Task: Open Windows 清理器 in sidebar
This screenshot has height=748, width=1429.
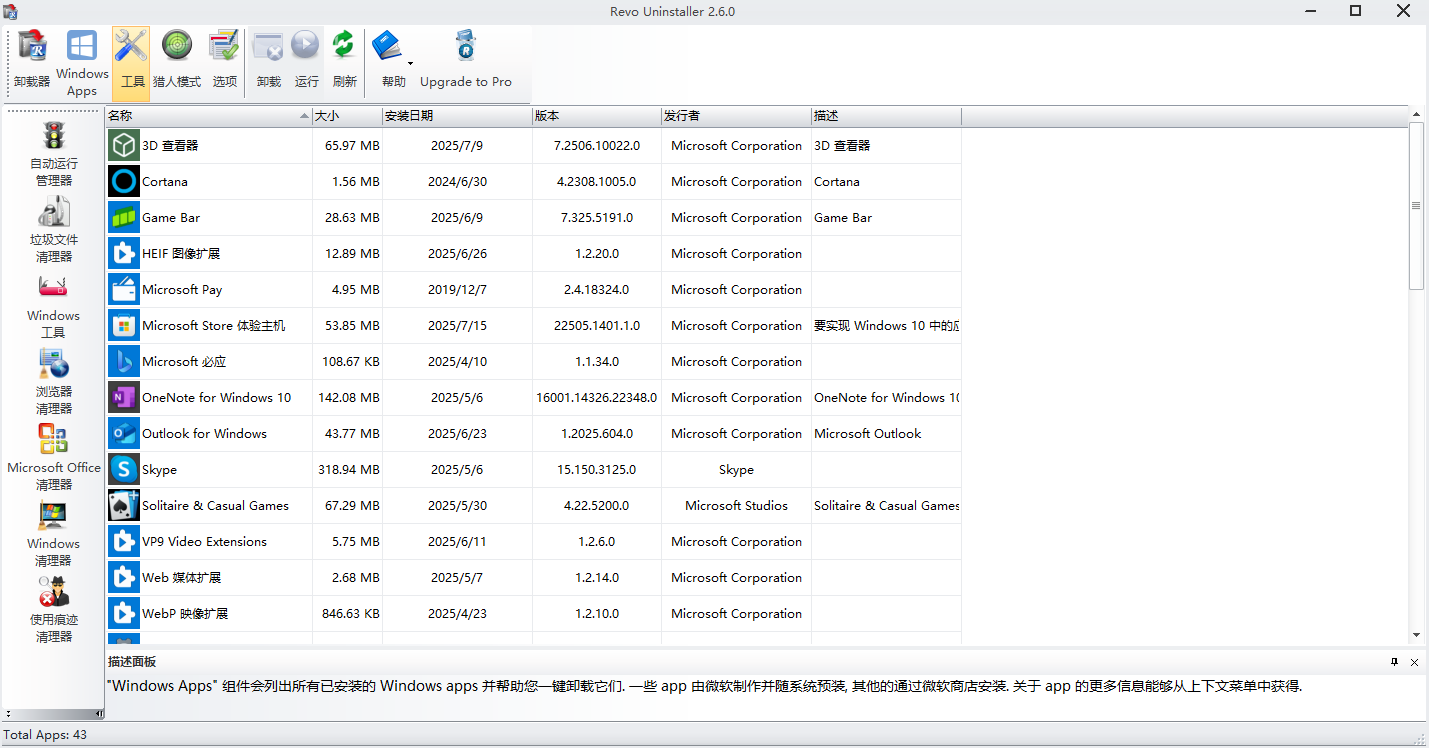Action: pos(54,533)
